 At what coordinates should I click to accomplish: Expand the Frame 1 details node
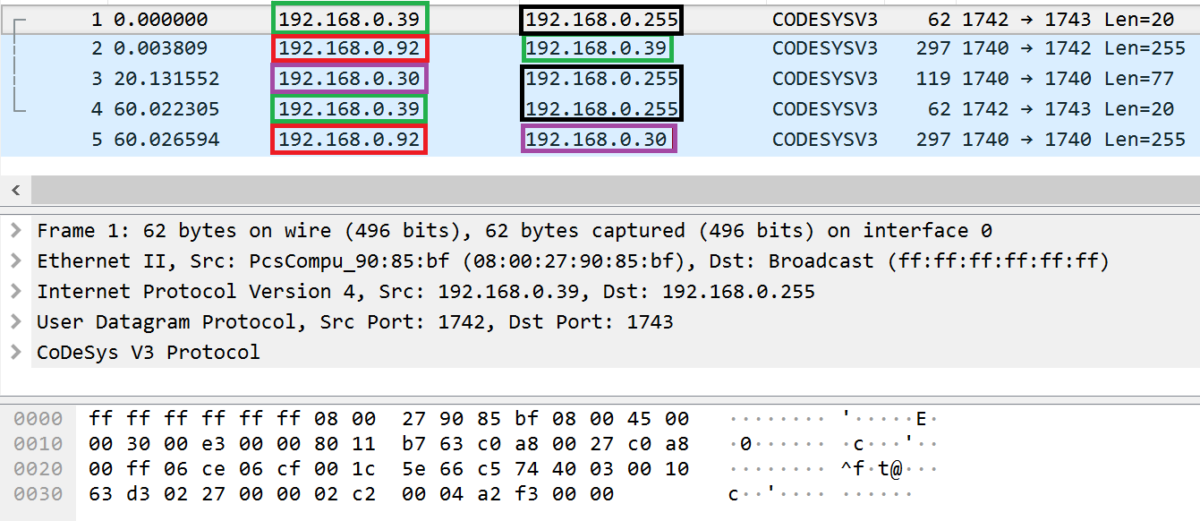16,231
